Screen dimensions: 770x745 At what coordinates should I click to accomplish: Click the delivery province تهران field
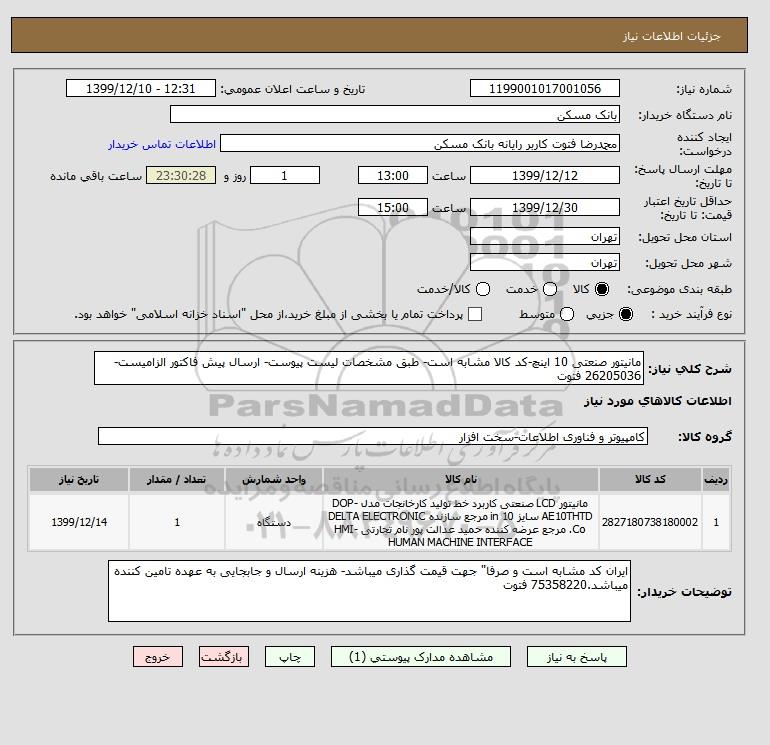click(545, 237)
